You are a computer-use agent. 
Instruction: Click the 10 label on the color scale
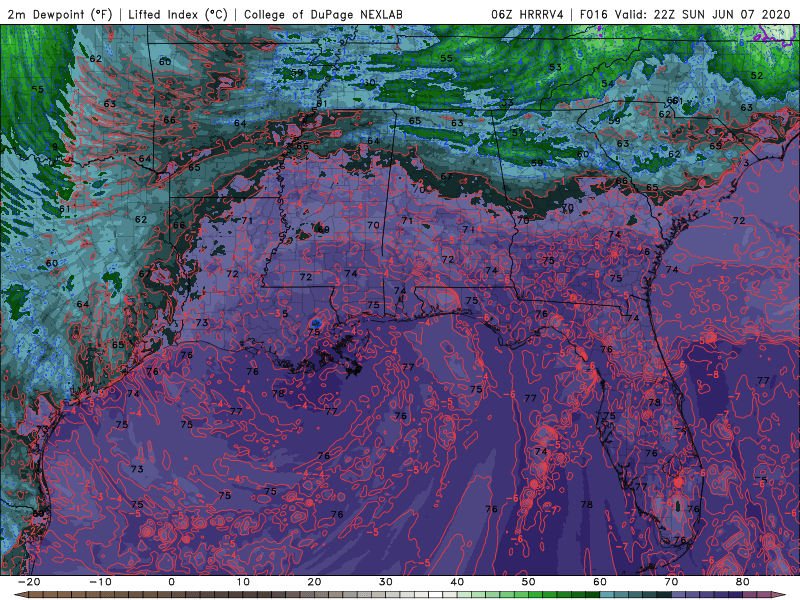[243, 582]
